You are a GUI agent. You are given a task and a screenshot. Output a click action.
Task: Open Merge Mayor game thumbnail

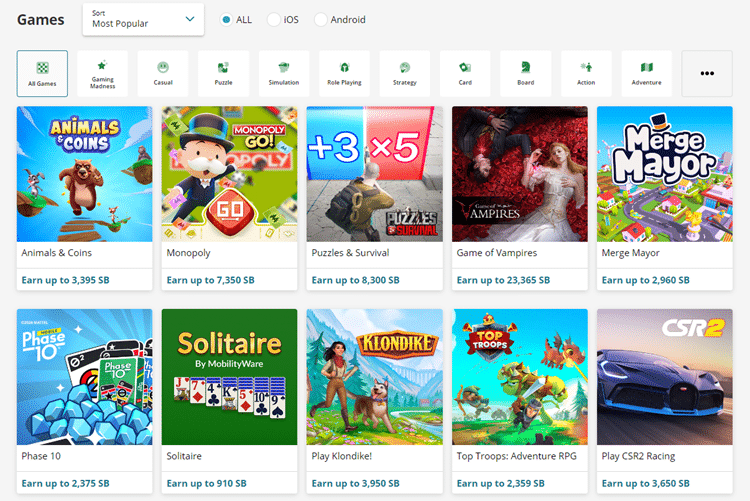(x=665, y=174)
